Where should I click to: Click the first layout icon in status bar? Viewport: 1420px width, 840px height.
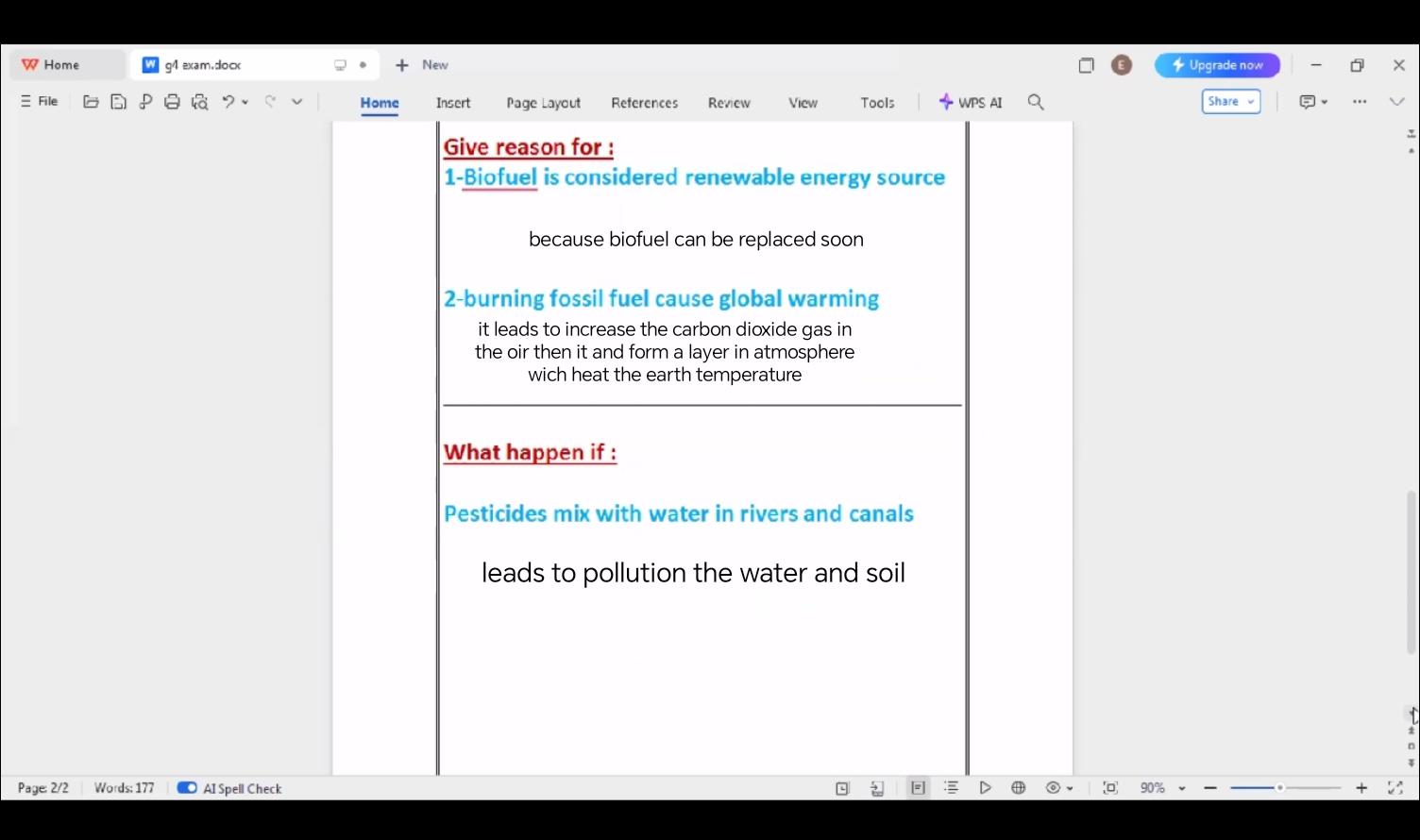[x=842, y=788]
